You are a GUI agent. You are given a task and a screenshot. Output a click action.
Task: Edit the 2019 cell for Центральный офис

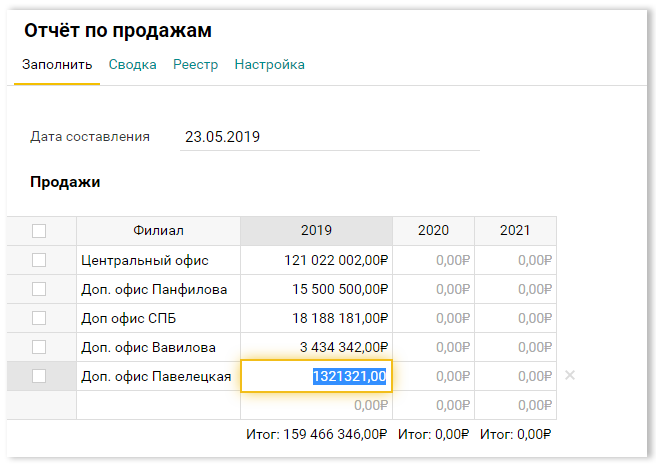pyautogui.click(x=316, y=260)
